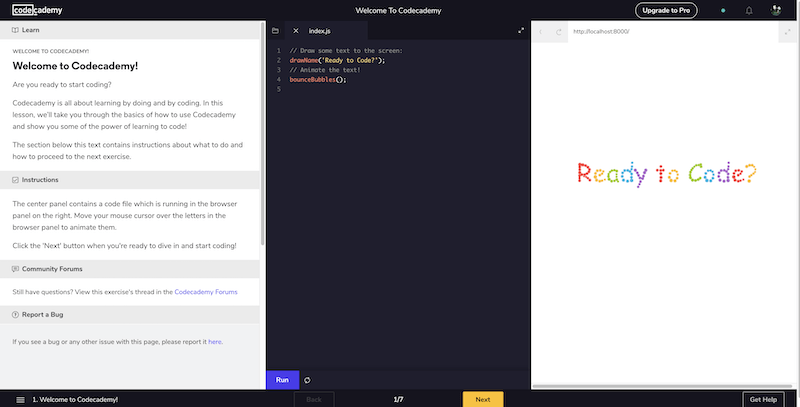800x407 pixels.
Task: Collapse the Report a Bug section header
Action: coord(130,315)
